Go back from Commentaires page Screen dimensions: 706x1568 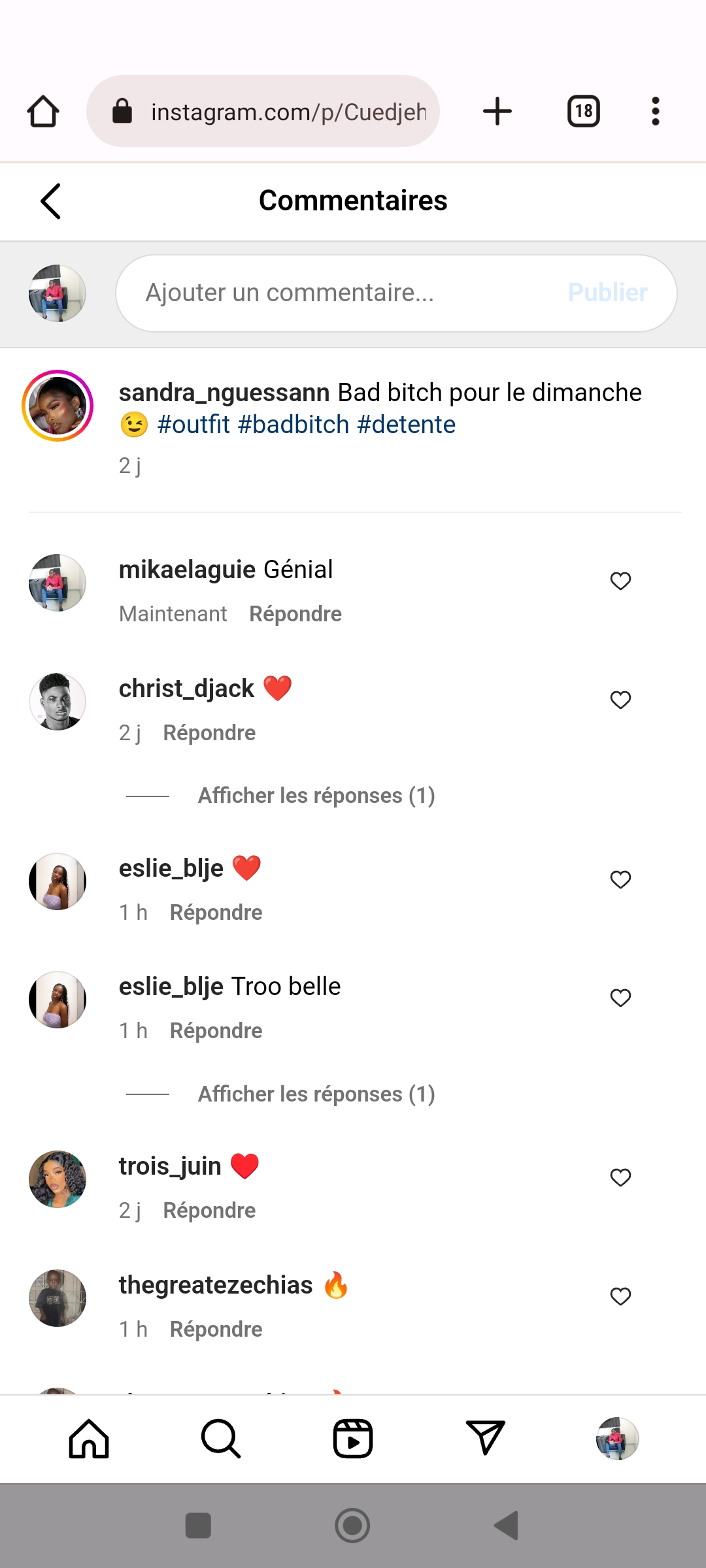(51, 201)
